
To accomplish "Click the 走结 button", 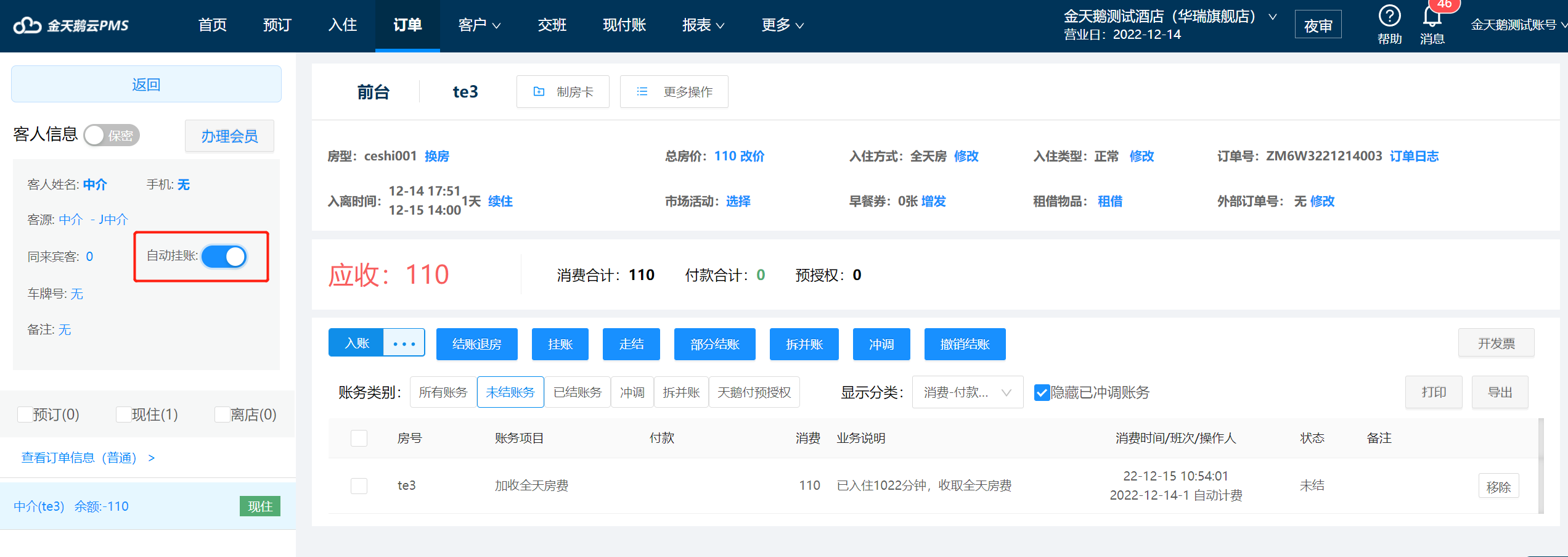I will [632, 344].
